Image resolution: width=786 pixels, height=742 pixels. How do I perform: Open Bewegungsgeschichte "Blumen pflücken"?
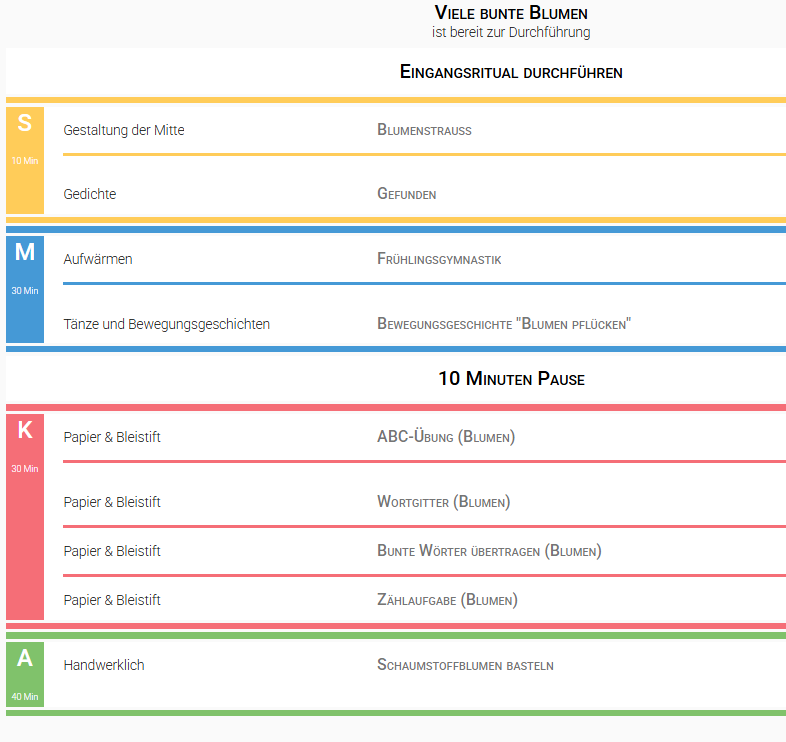tap(504, 324)
